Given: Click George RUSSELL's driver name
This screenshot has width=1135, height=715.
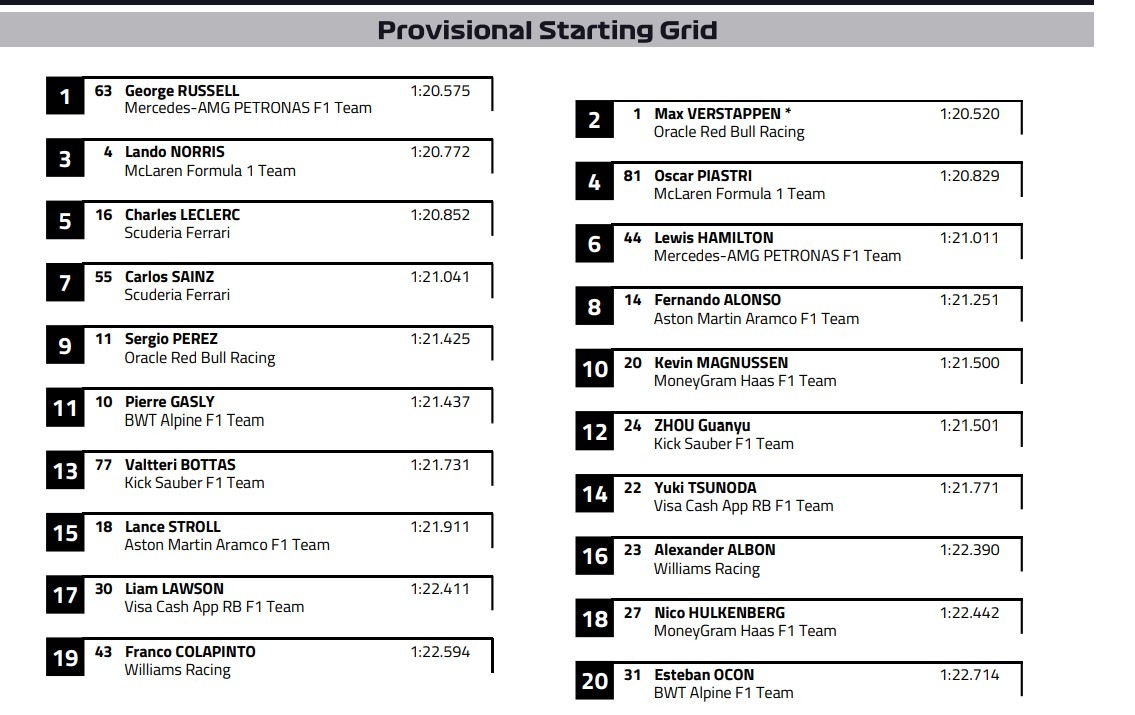Looking at the screenshot, I should coord(181,90).
